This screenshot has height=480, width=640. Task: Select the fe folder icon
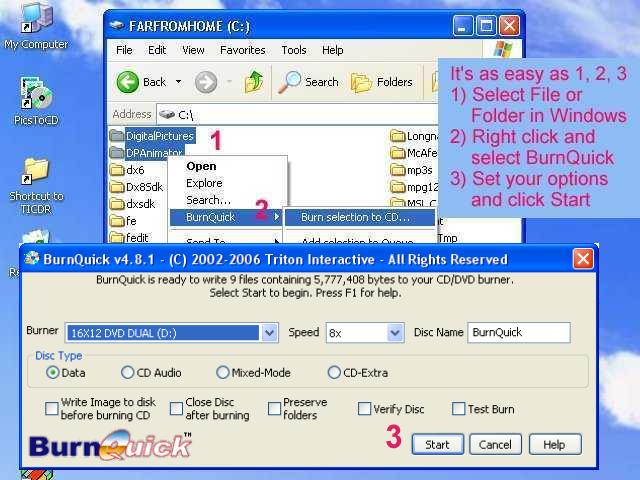coord(117,221)
